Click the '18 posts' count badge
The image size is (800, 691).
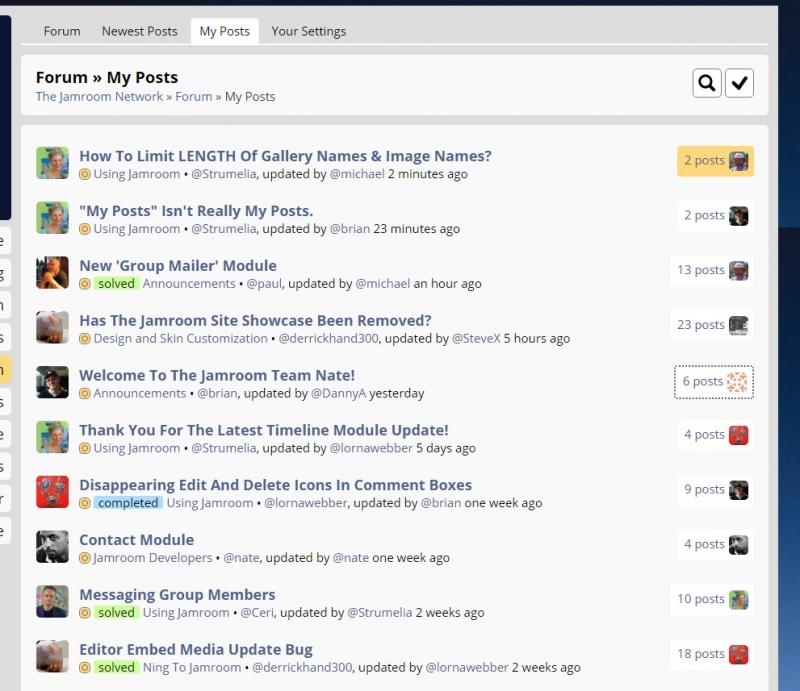pos(701,654)
